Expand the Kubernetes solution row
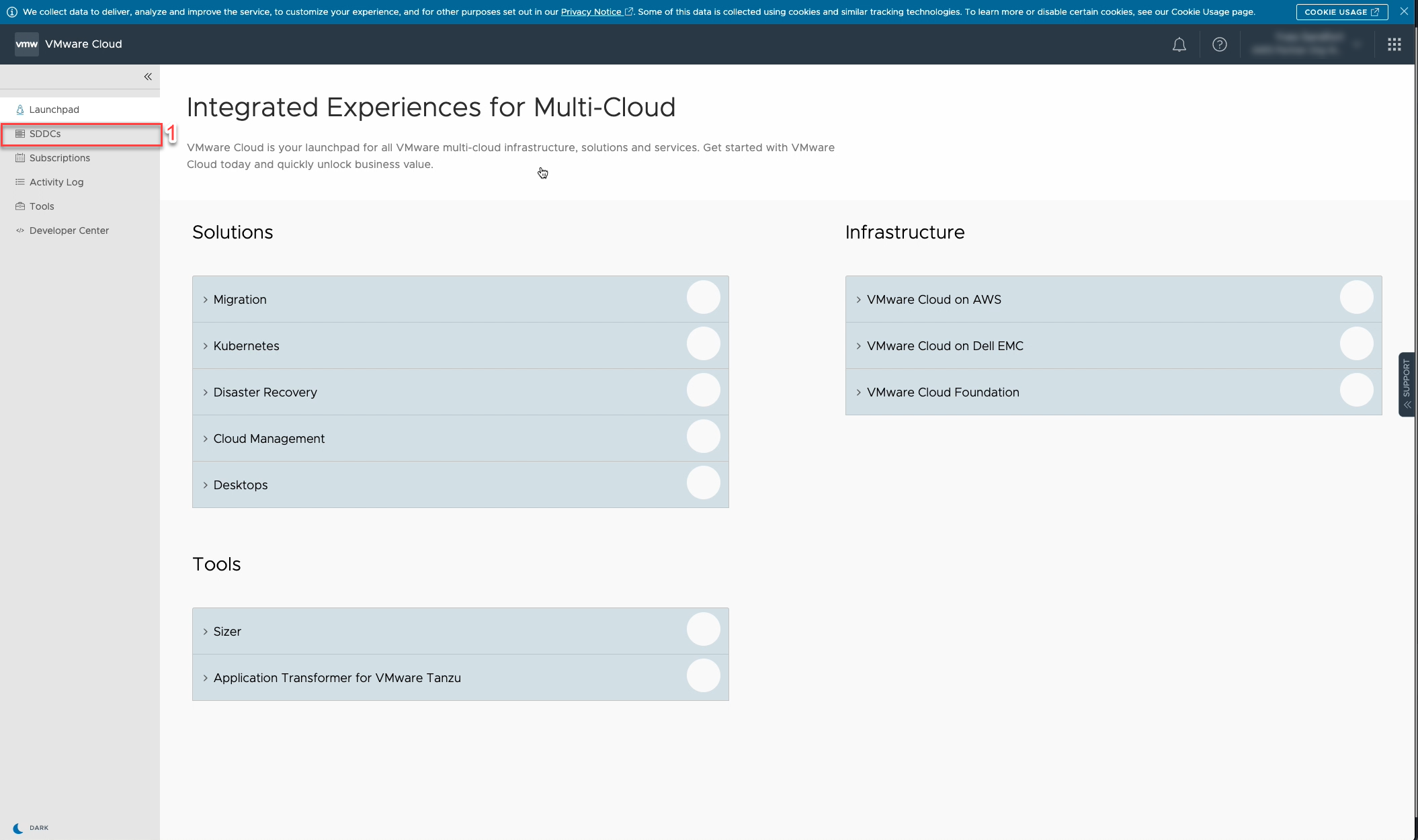Viewport: 1418px width, 840px height. click(460, 345)
